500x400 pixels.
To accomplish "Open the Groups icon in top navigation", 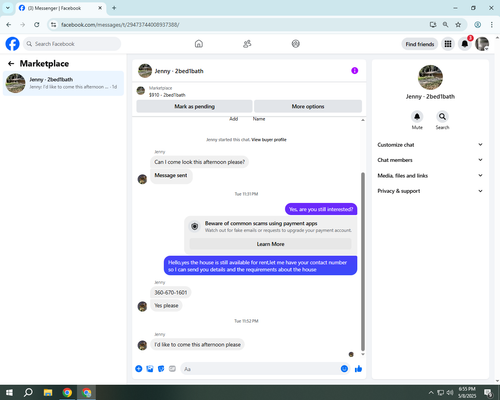I will pyautogui.click(x=296, y=44).
